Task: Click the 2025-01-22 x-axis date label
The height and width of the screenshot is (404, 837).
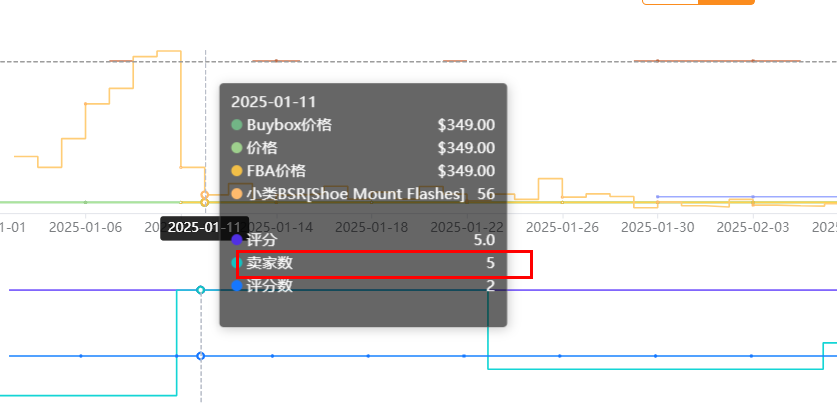Action: pos(467,227)
